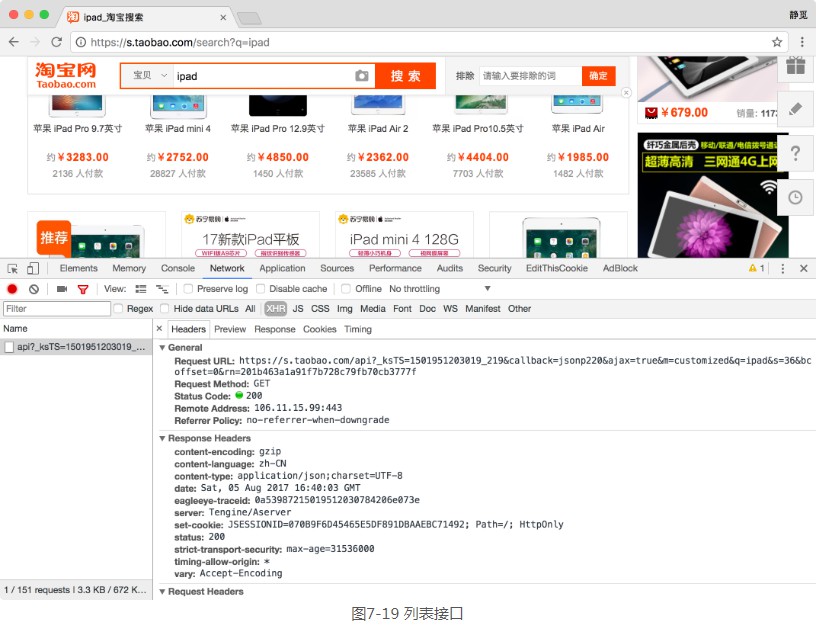Filter requests by XHR type
This screenshot has height=629, width=816.
point(275,309)
